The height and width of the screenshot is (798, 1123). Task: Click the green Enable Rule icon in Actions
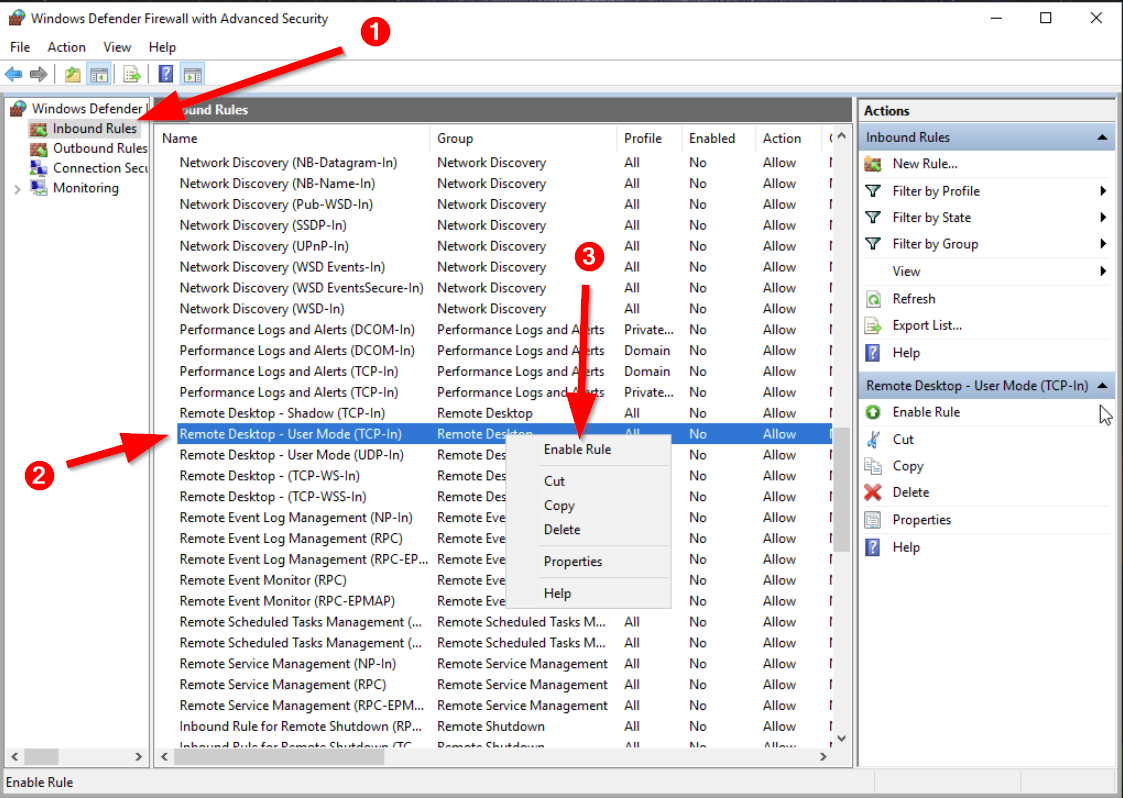click(873, 412)
